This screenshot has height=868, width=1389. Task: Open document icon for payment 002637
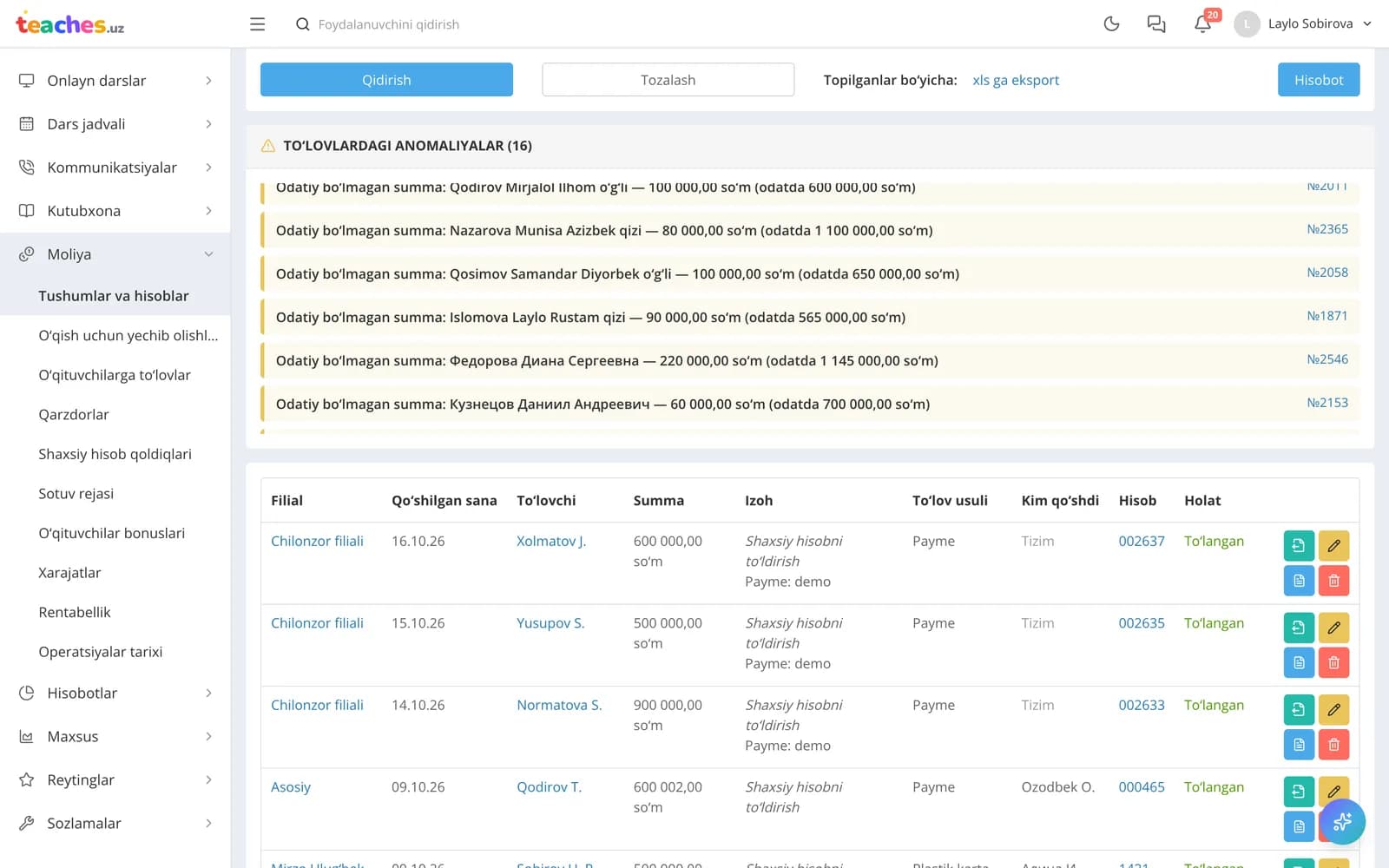tap(1299, 581)
